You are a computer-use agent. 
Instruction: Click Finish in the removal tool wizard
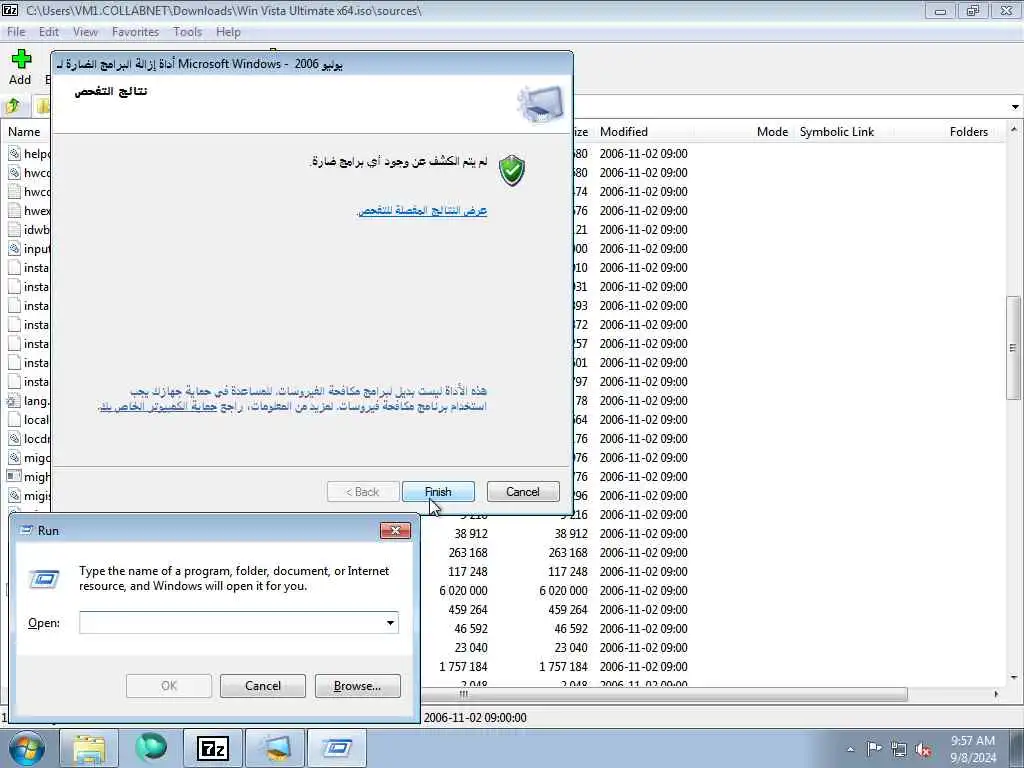click(438, 492)
